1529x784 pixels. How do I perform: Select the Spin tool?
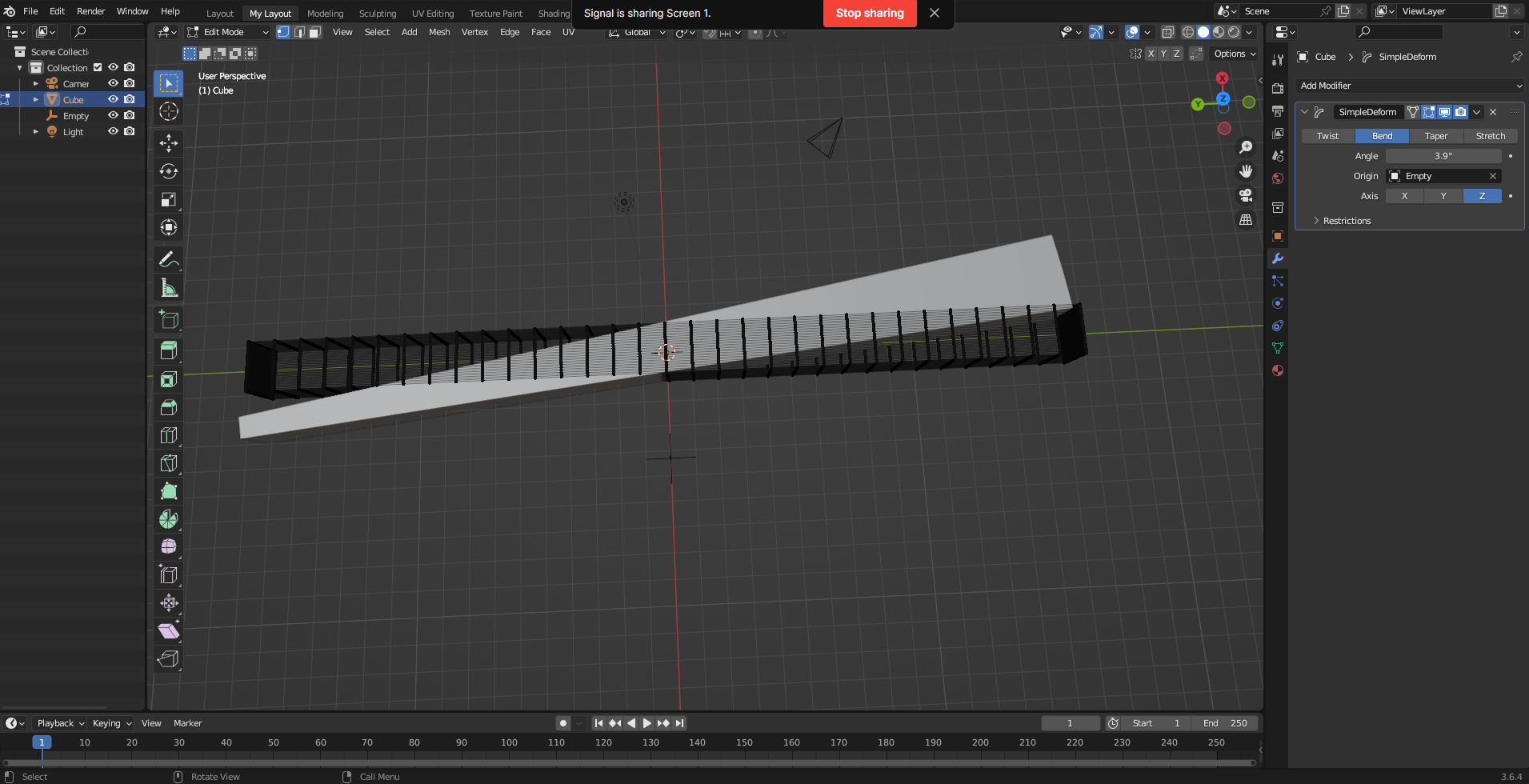coord(169,519)
